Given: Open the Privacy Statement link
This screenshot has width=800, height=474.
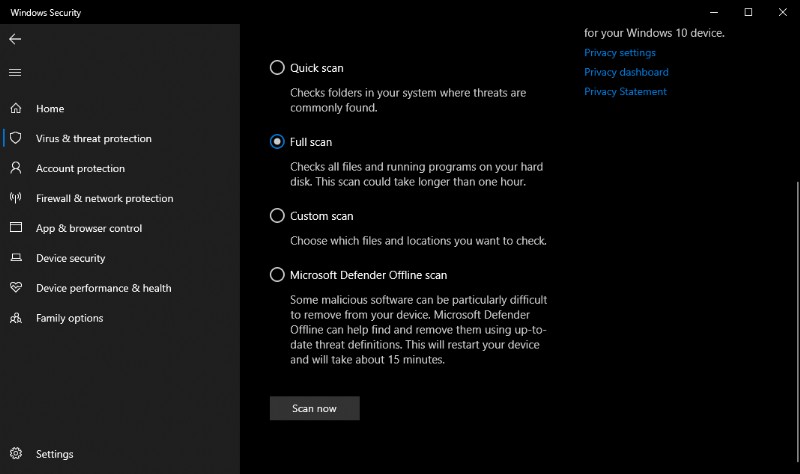Looking at the screenshot, I should click(x=625, y=92).
